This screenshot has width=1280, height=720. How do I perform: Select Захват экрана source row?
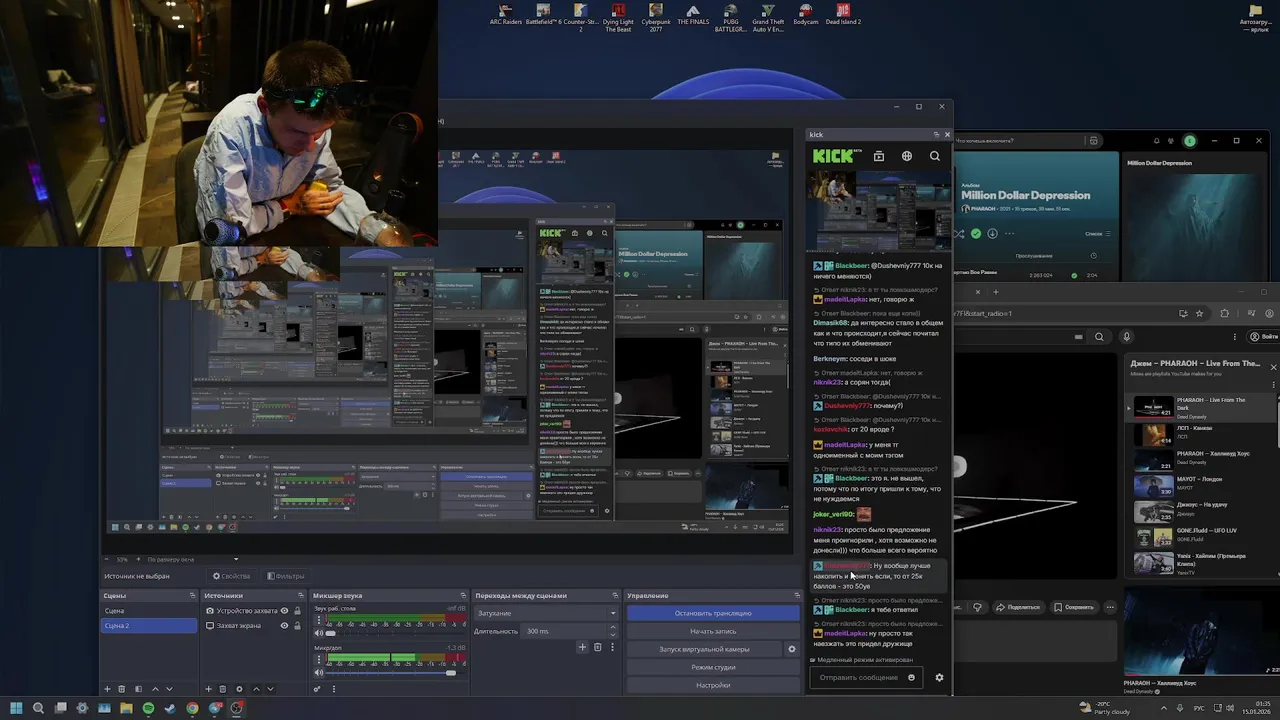(254, 626)
